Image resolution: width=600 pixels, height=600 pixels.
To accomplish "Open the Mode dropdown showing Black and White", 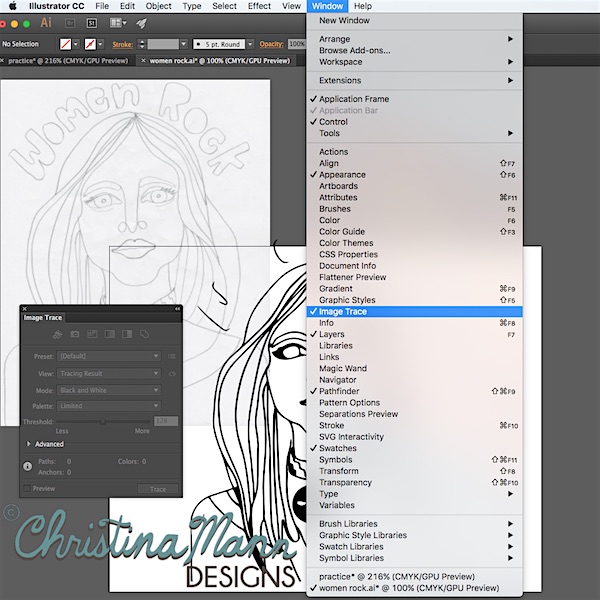I will pos(109,390).
